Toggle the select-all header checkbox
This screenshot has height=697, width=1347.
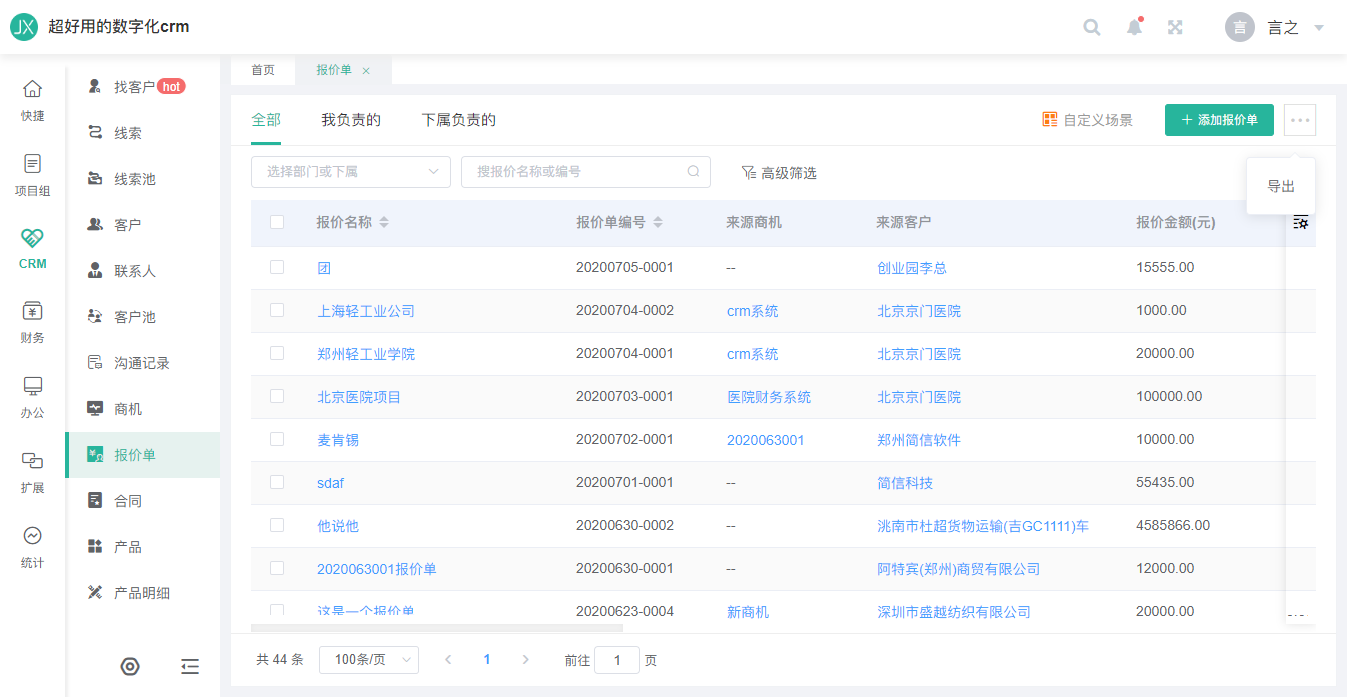277,222
